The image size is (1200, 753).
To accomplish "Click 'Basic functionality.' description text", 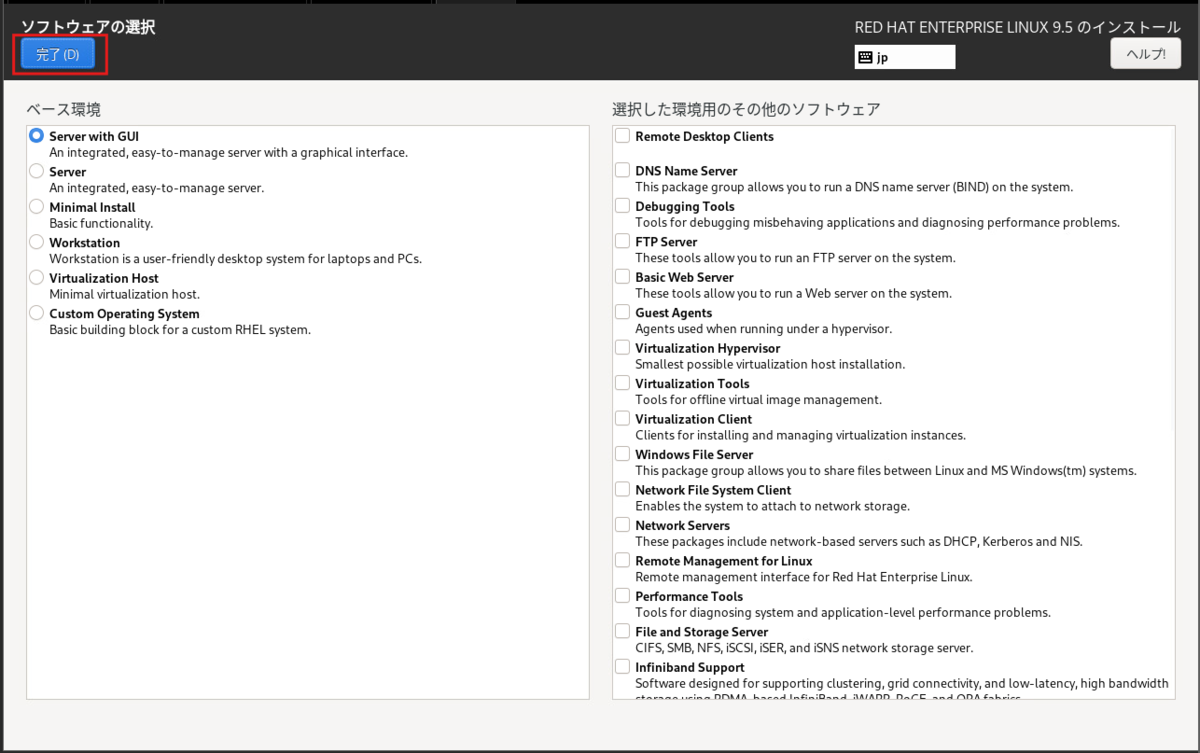I will 101,224.
